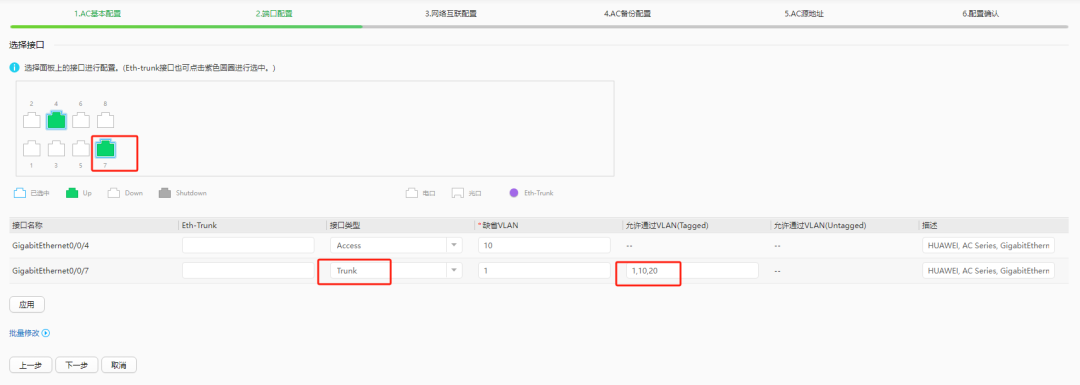
Task: Expand the batch modify section
Action: [30, 333]
